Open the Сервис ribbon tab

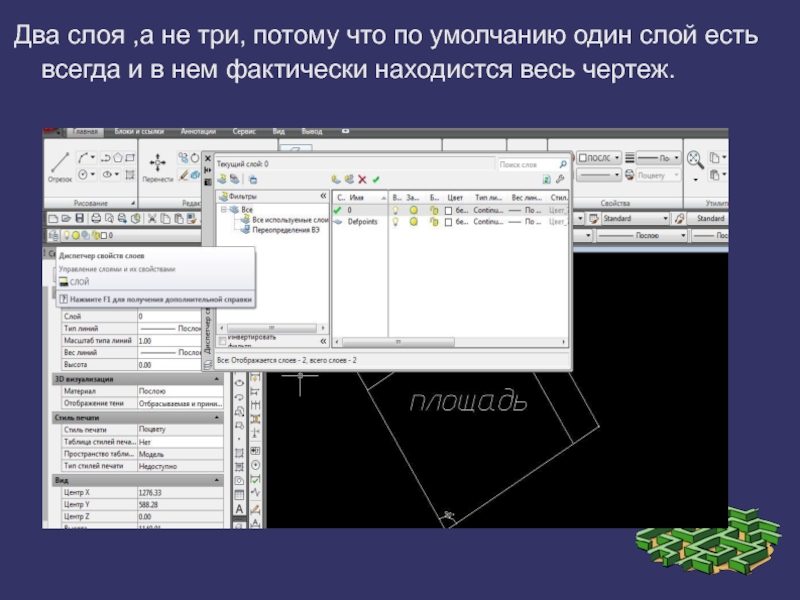coord(244,132)
